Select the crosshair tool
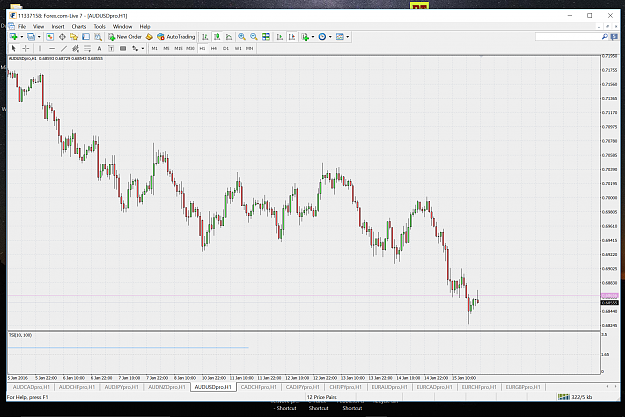This screenshot has width=625, height=417. pos(26,49)
